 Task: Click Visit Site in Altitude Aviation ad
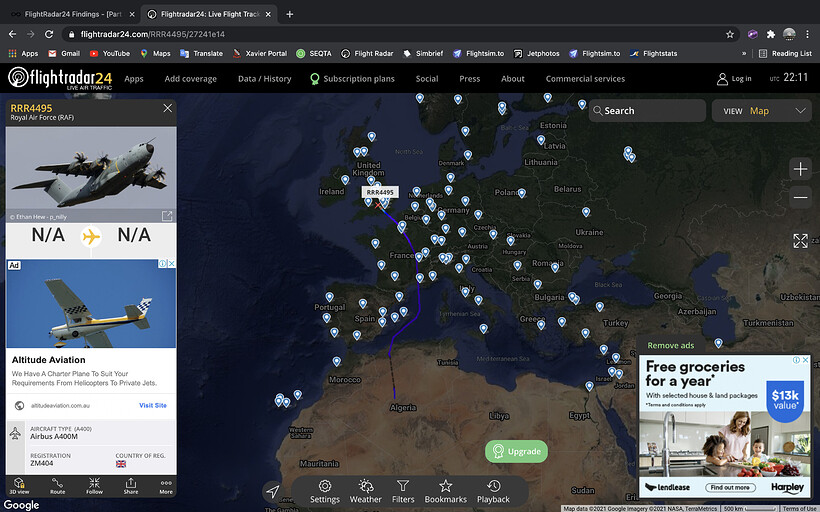153,405
